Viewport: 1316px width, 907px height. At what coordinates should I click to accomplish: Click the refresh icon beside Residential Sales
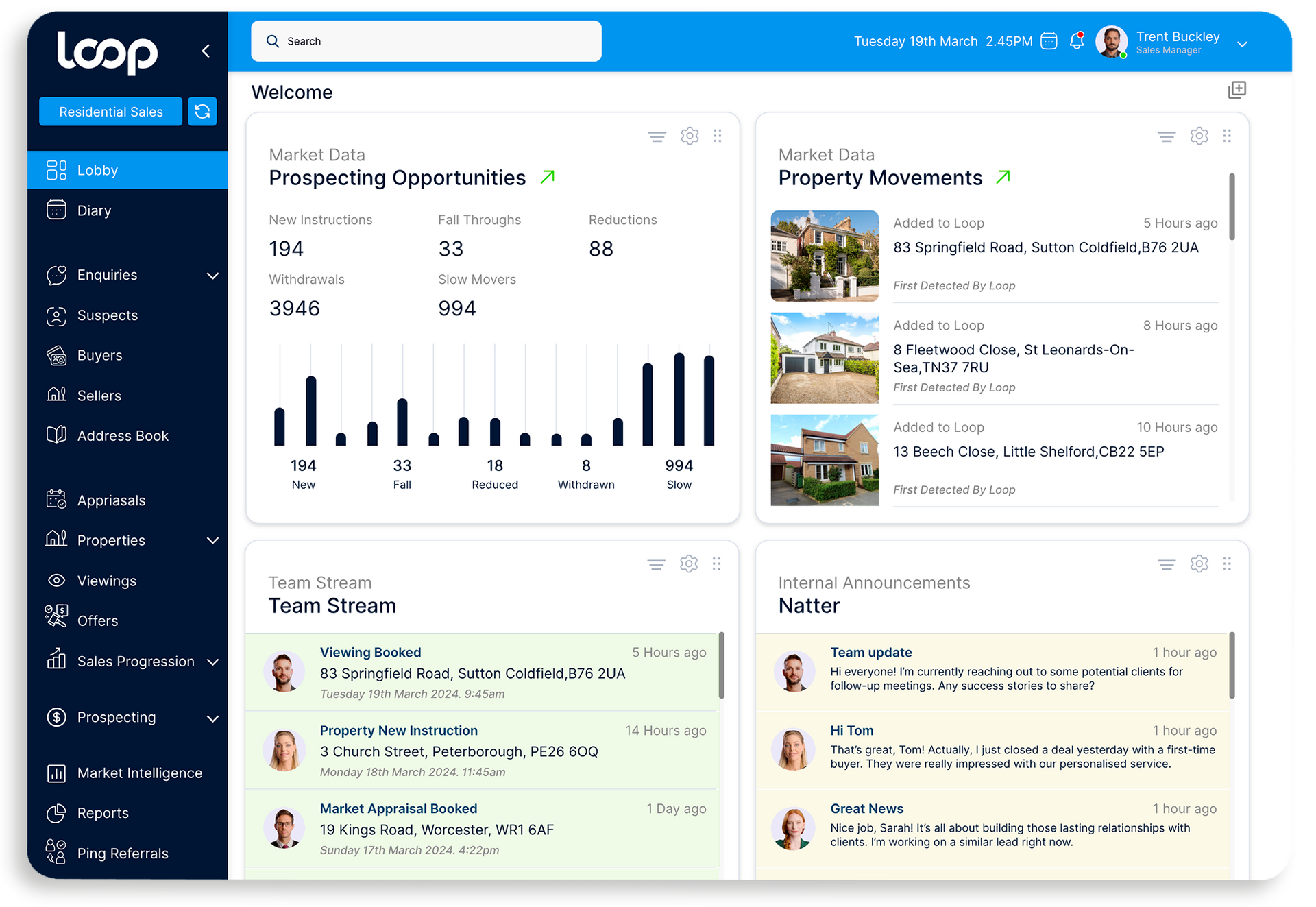[x=202, y=111]
